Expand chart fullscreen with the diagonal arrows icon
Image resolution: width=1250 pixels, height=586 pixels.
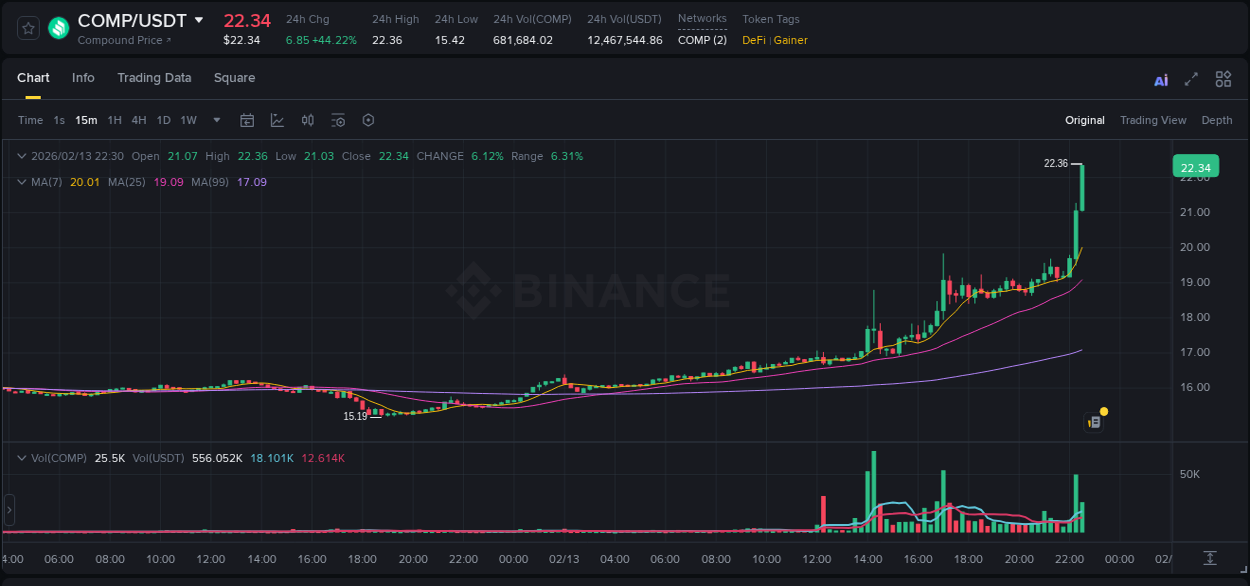coord(1192,79)
